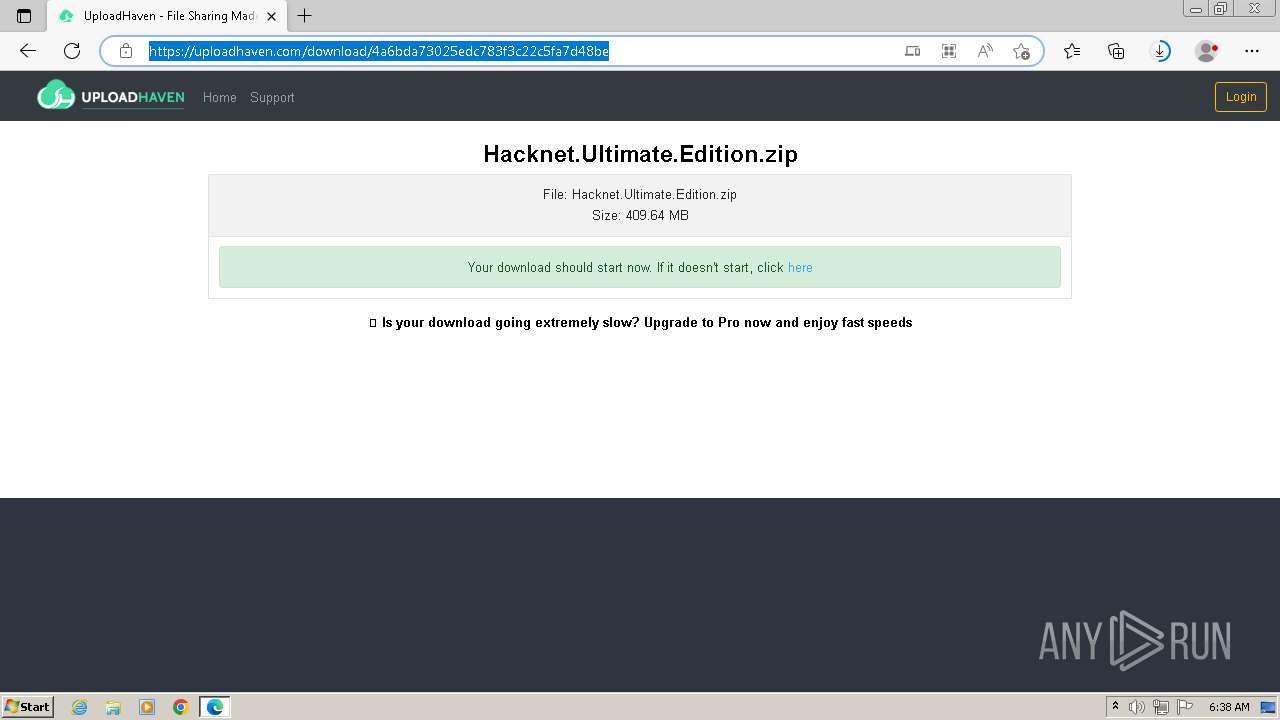Open the Action Center flag icon
The height and width of the screenshot is (720, 1280).
click(x=1185, y=707)
